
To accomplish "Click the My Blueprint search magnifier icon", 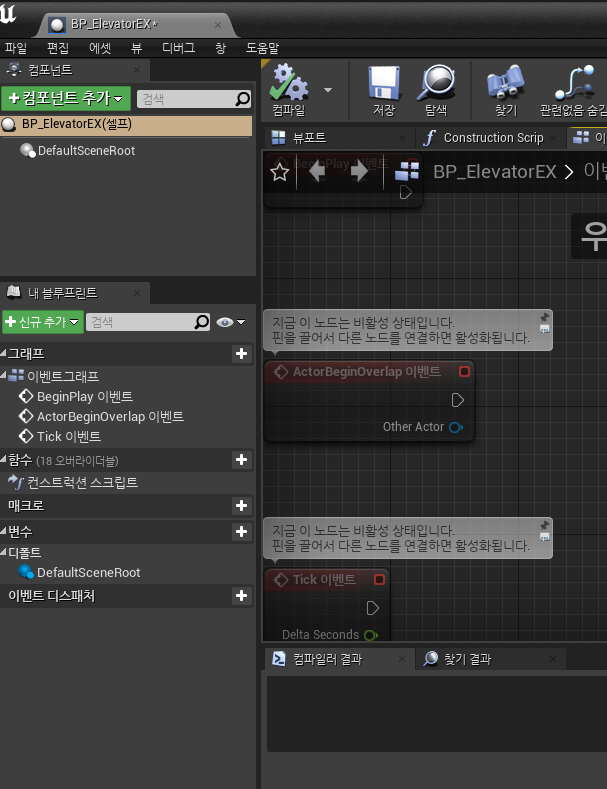I will click(202, 322).
